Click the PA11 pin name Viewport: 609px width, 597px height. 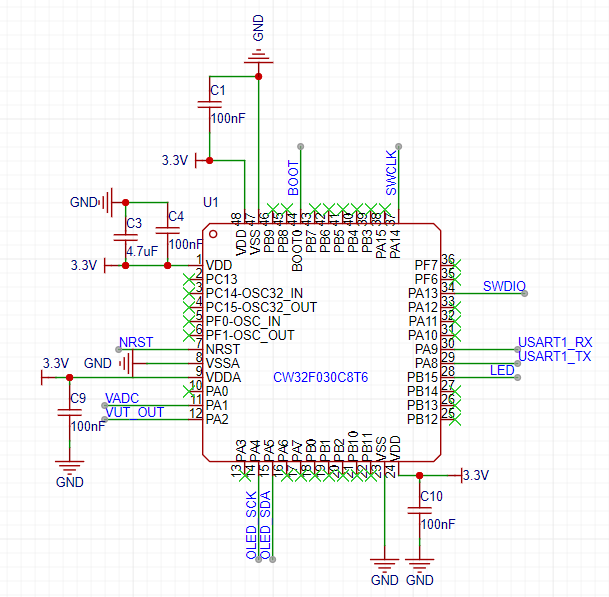(423, 321)
